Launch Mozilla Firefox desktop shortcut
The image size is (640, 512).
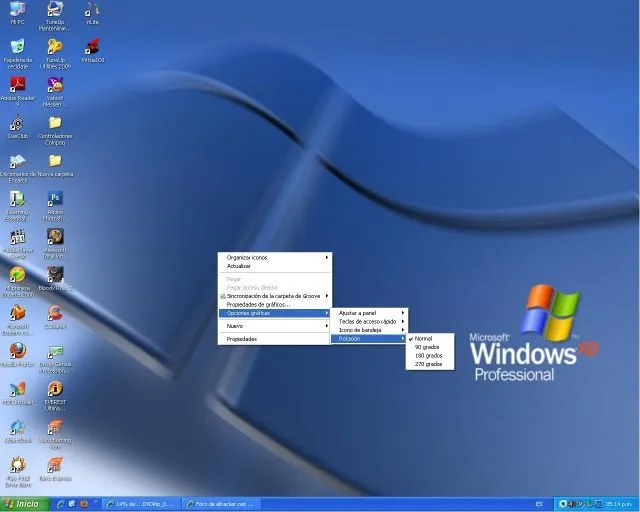(x=18, y=354)
